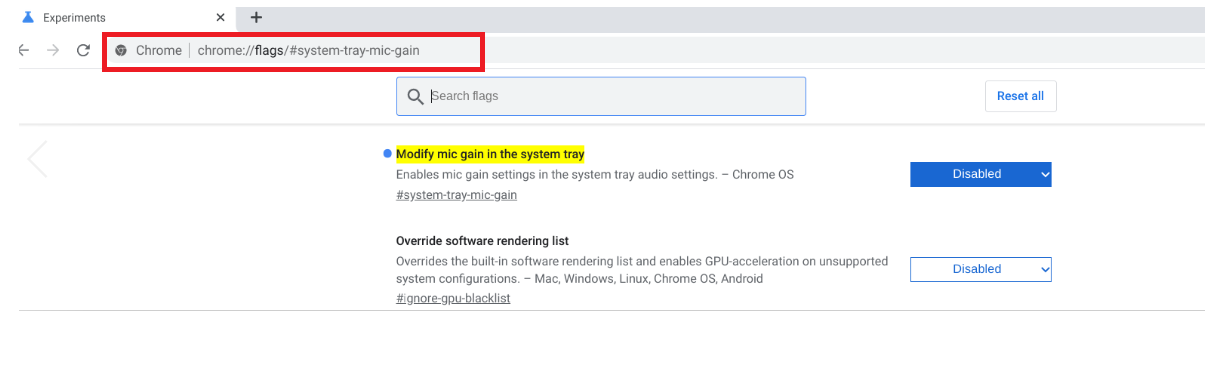Click mic gain description mentioning Chrome OS

[594, 174]
